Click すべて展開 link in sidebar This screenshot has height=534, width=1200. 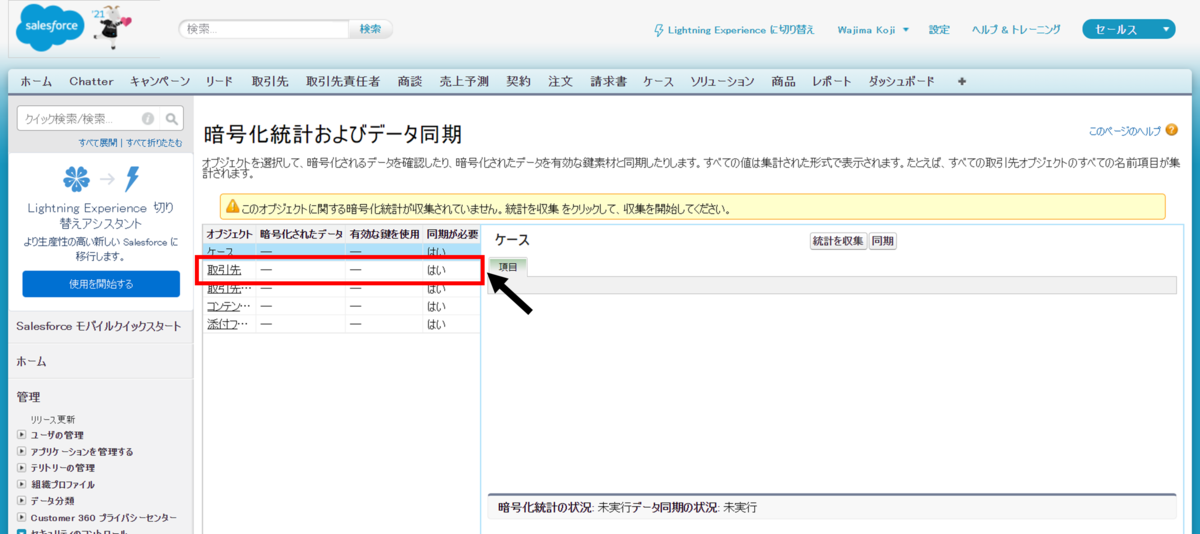98,143
